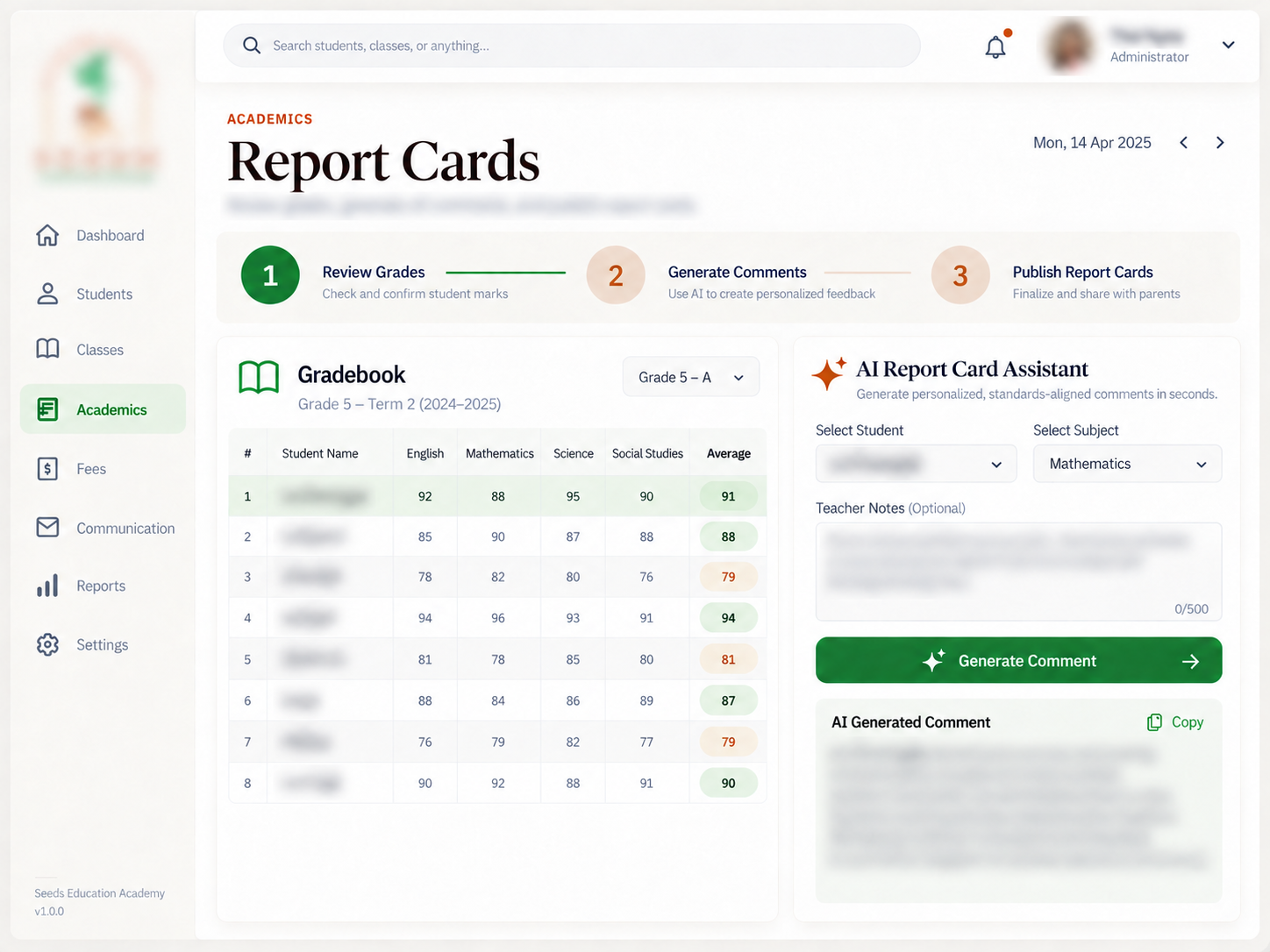Viewport: 1270px width, 952px height.
Task: Click the English column header
Action: [425, 453]
